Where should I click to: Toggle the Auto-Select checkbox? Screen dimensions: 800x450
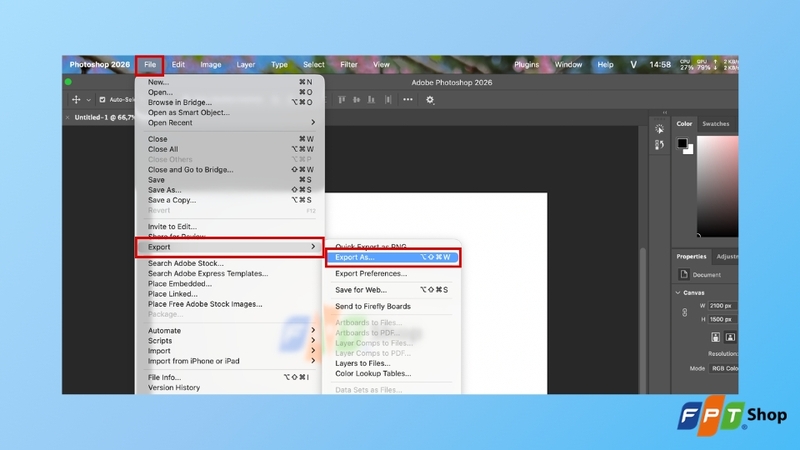pos(102,100)
